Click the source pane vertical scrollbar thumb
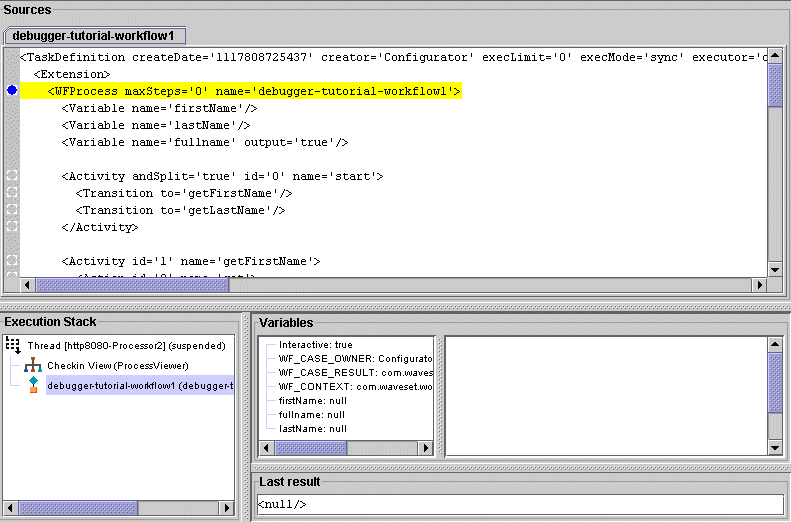 (775, 85)
